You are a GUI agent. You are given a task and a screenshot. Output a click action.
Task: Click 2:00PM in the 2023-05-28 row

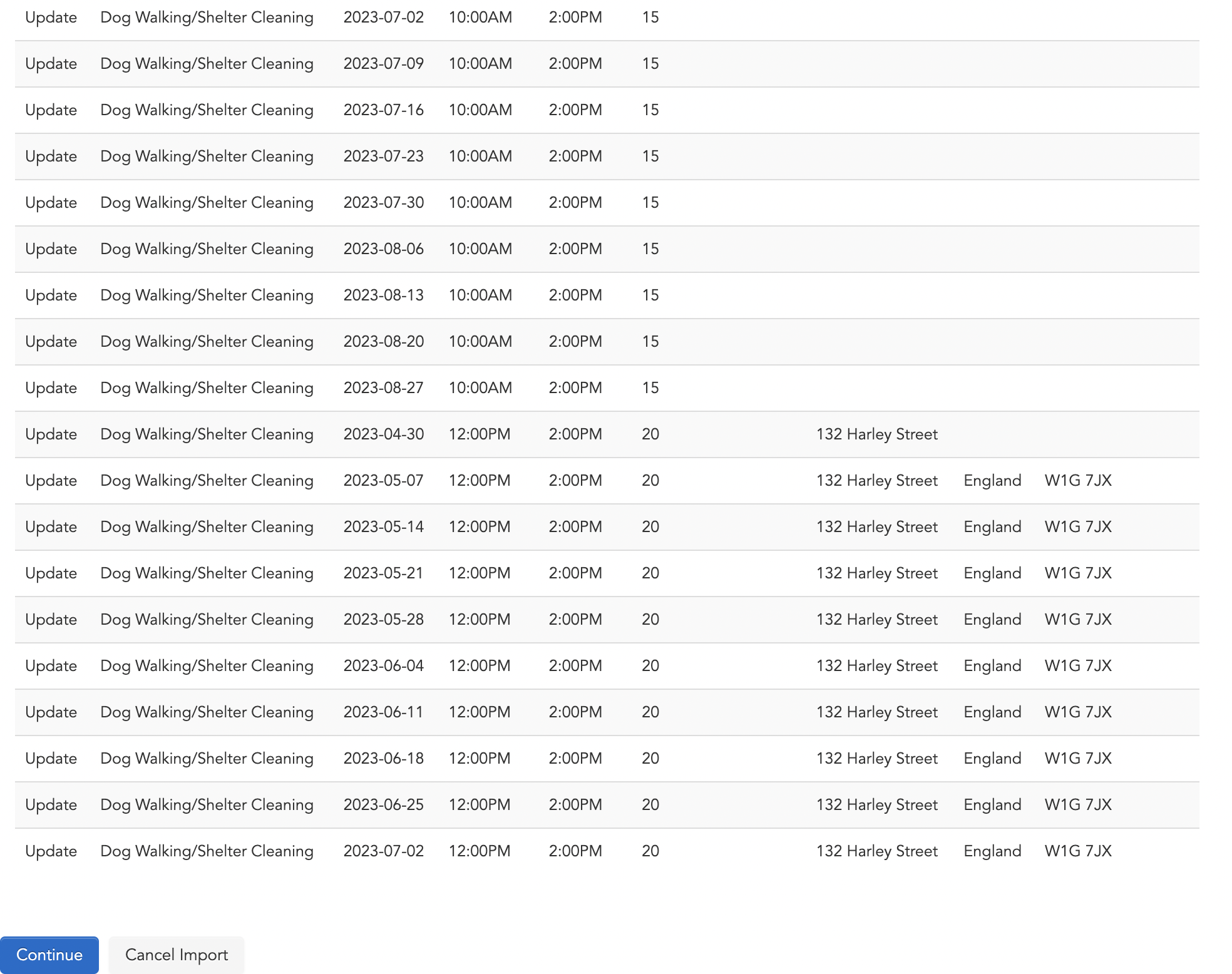click(575, 620)
